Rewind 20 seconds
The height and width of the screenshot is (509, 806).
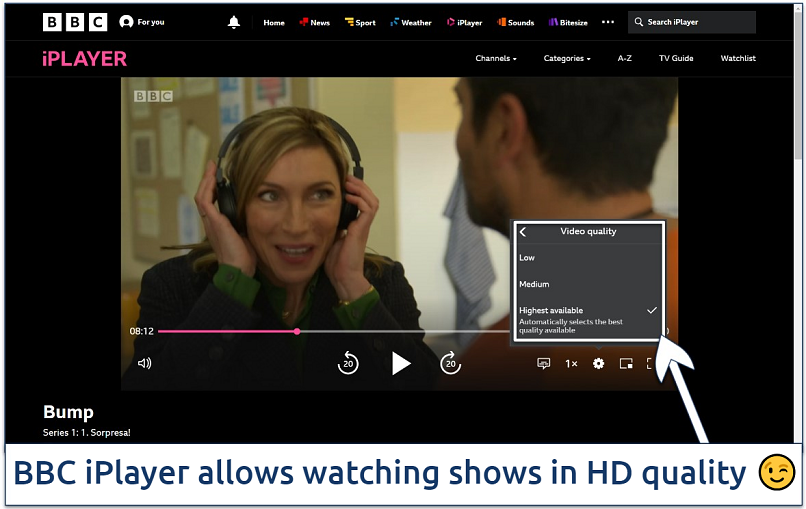pyautogui.click(x=348, y=363)
